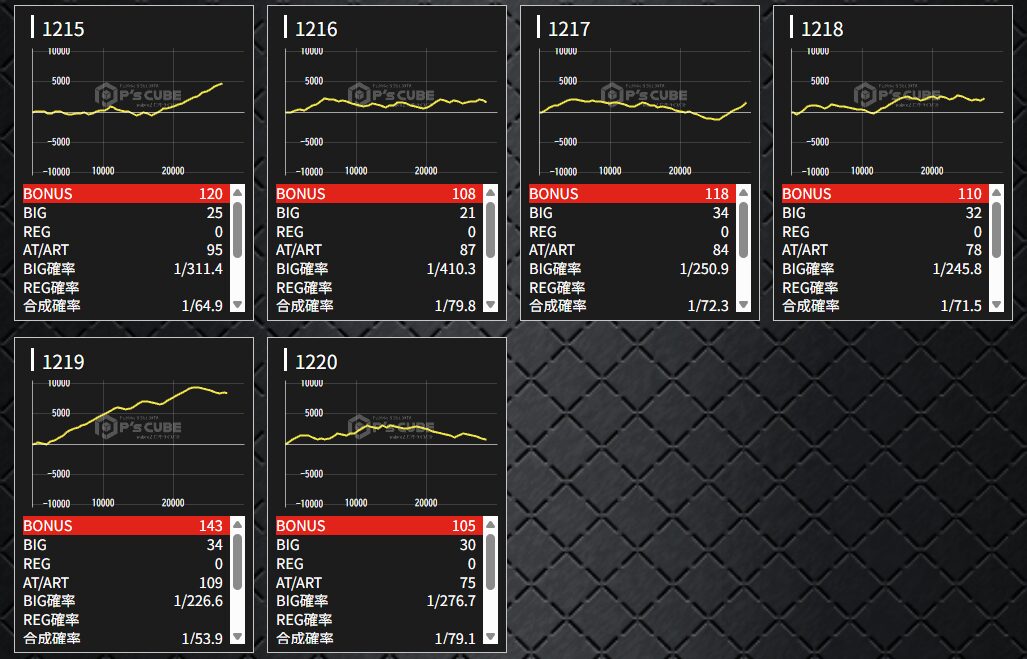The image size is (1027, 659).
Task: Click 合成確率 value 1/72.3
Action: point(708,306)
